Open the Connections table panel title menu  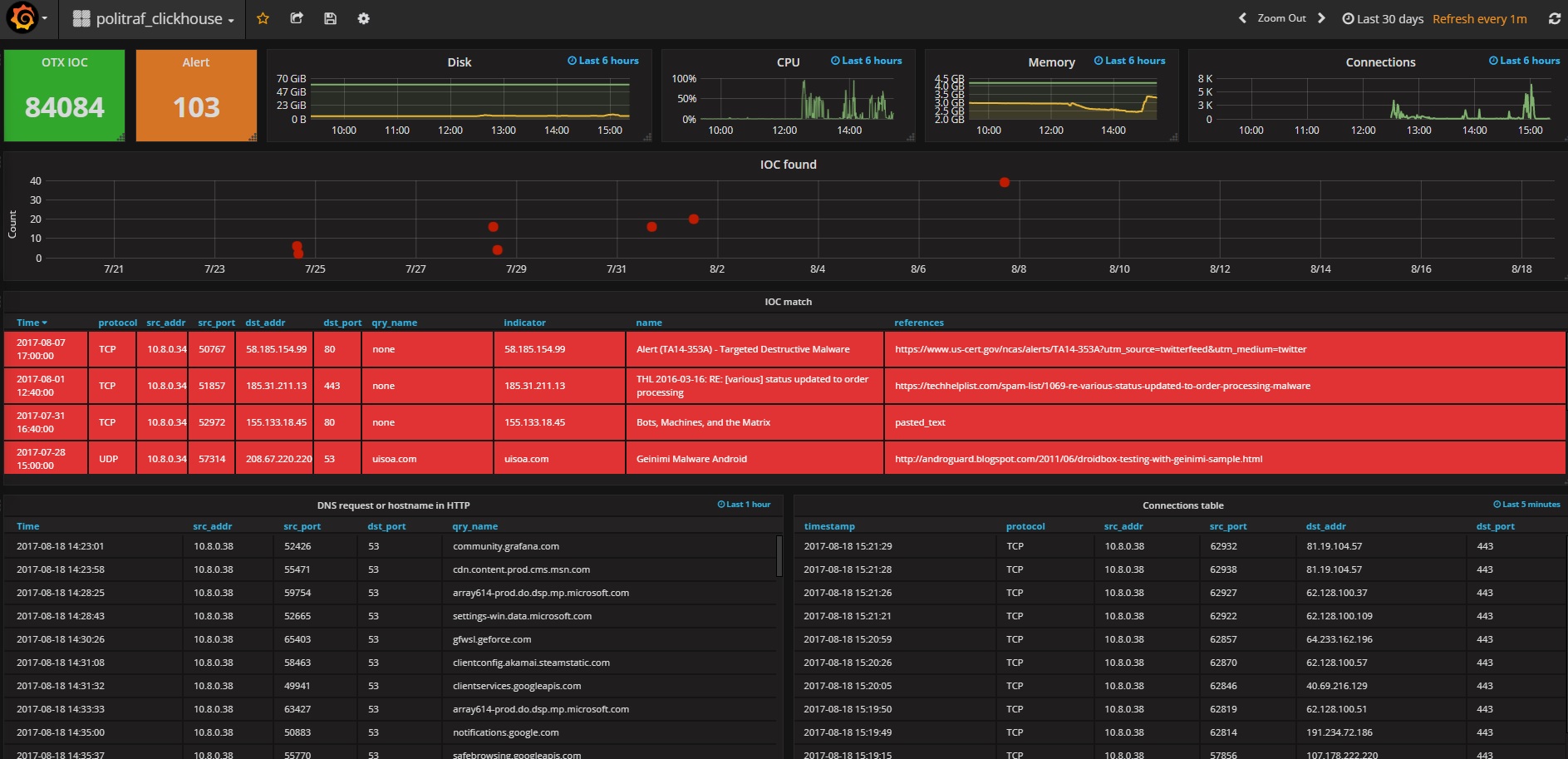click(x=1182, y=505)
